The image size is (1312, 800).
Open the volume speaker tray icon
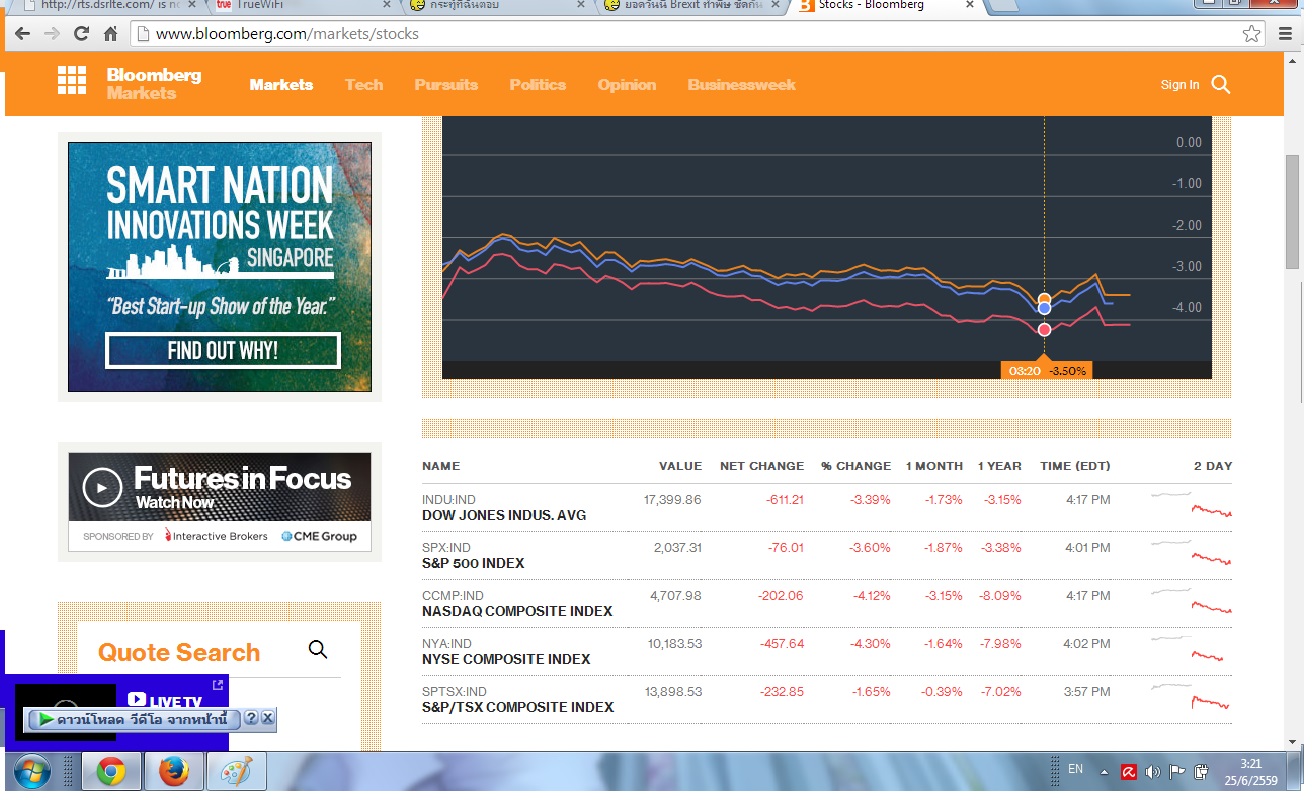(1153, 772)
